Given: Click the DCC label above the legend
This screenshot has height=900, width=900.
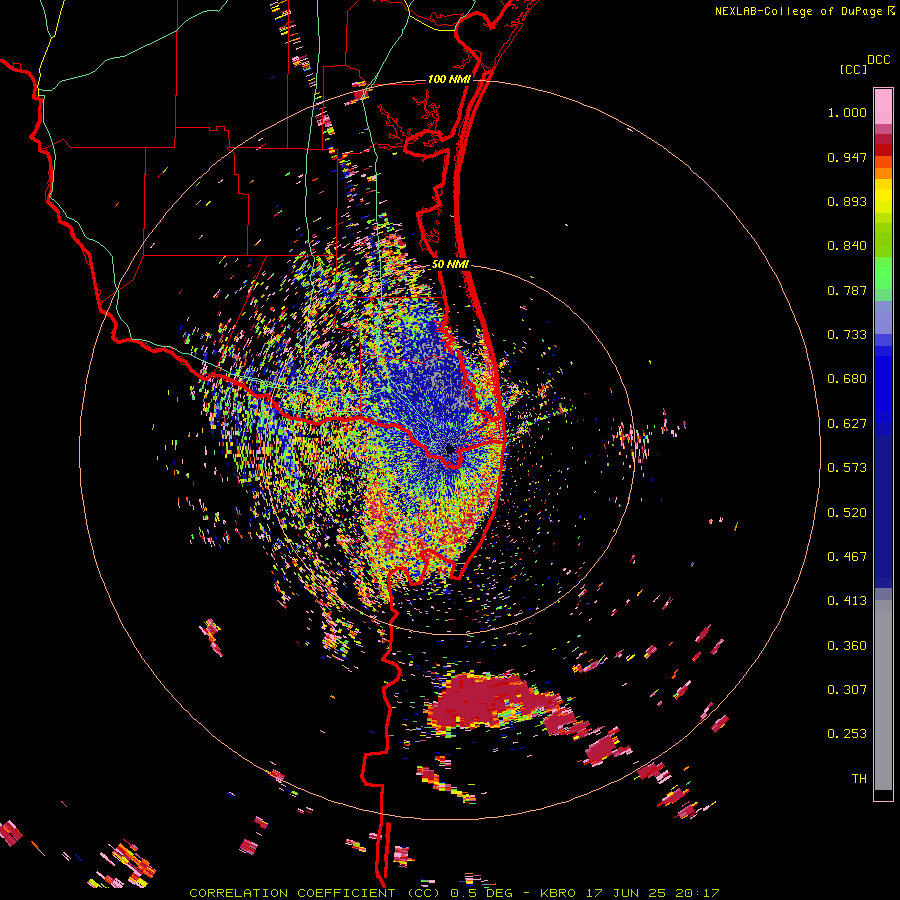Looking at the screenshot, I should pos(879,60).
